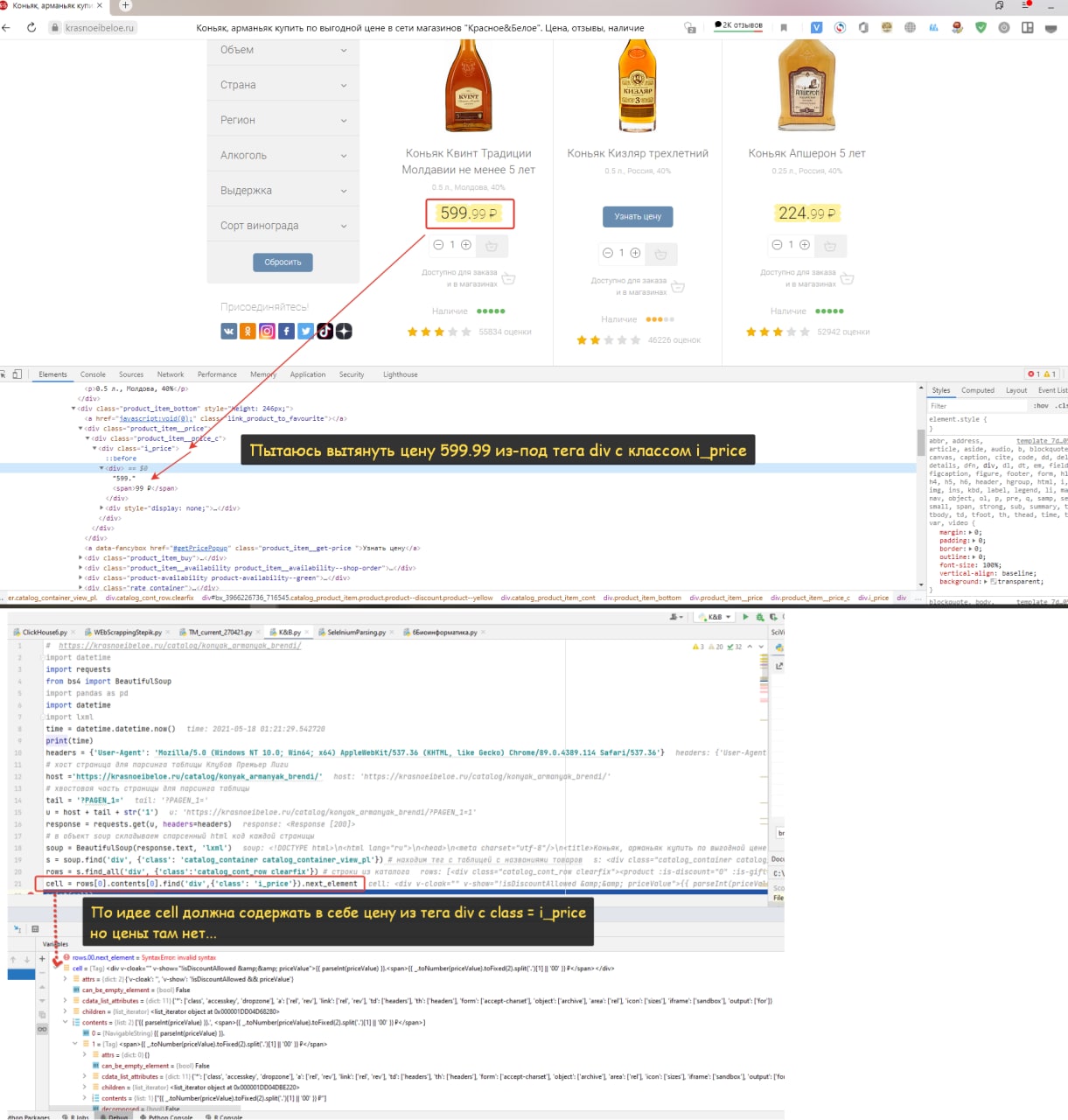This screenshot has width=1068, height=1120.
Task: Add Коньяк Апшерон 5 лет to cart
Action: [830, 246]
